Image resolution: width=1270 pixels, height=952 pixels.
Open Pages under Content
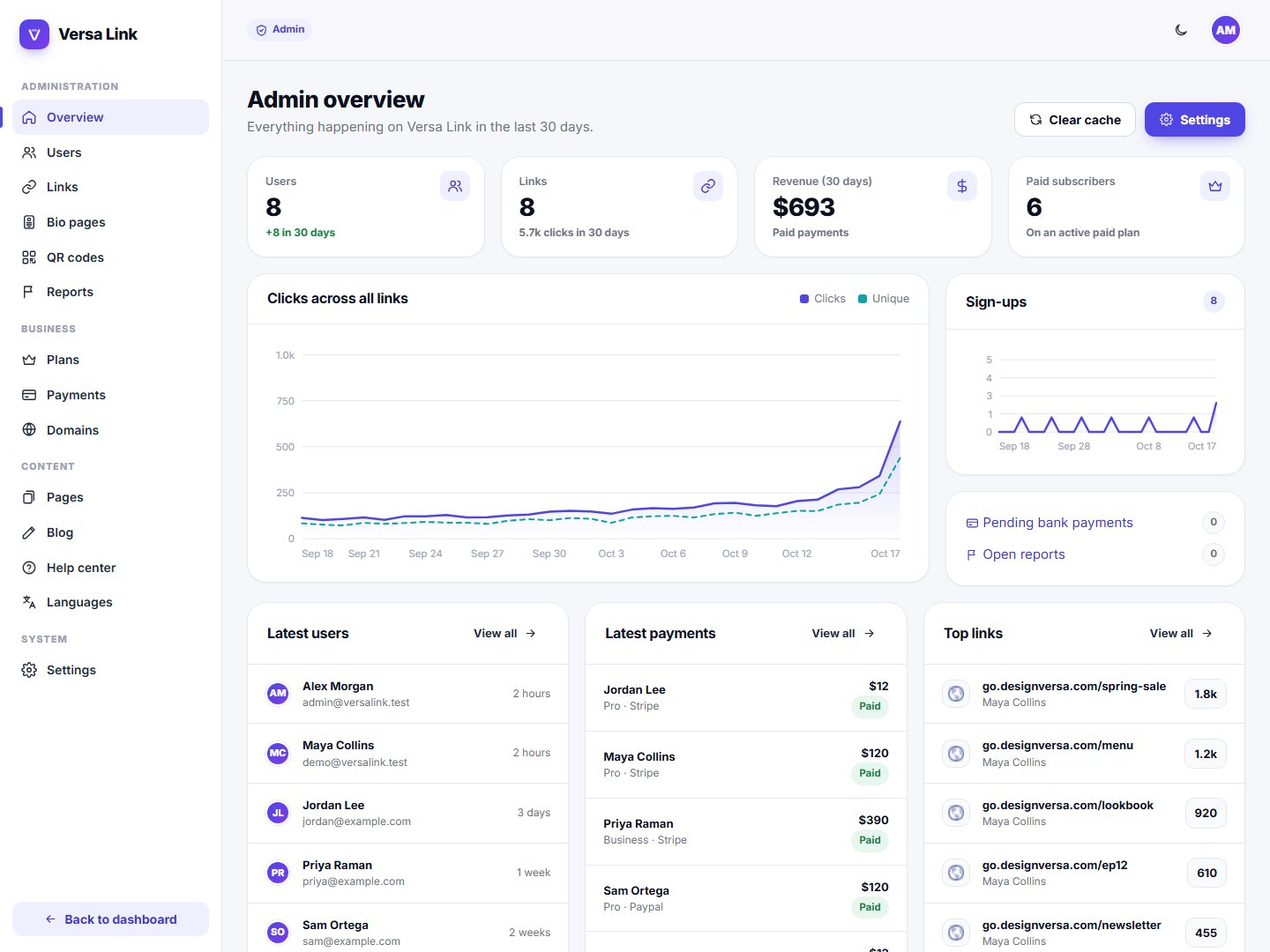pyautogui.click(x=110, y=497)
